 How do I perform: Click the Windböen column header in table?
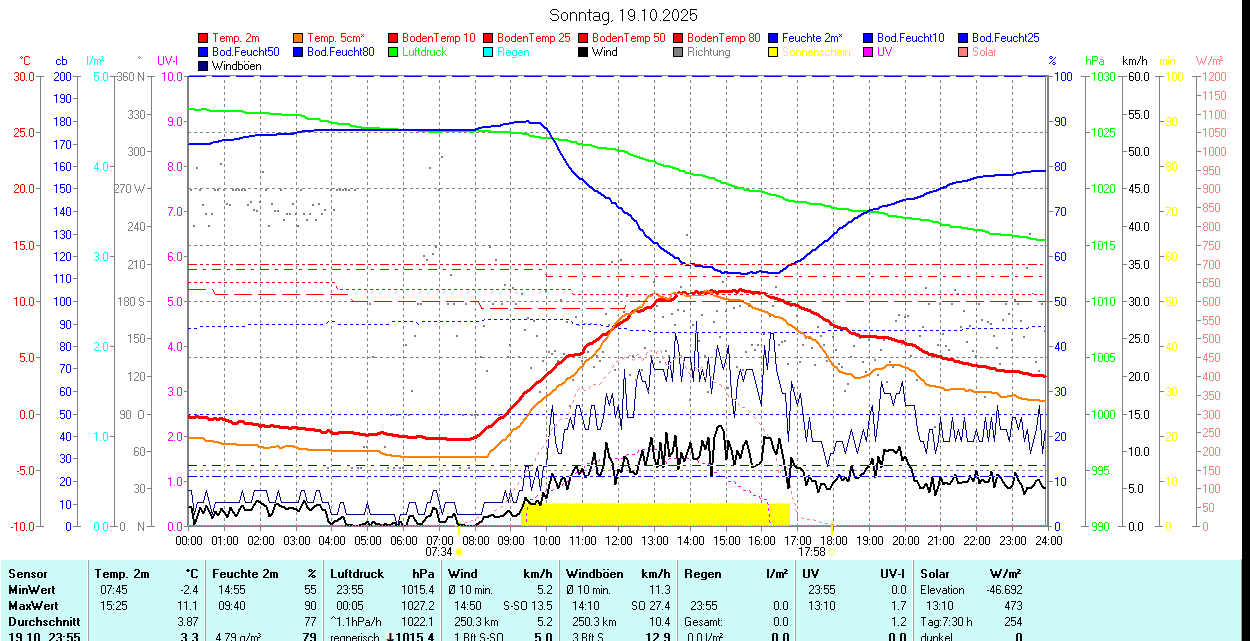coord(595,574)
